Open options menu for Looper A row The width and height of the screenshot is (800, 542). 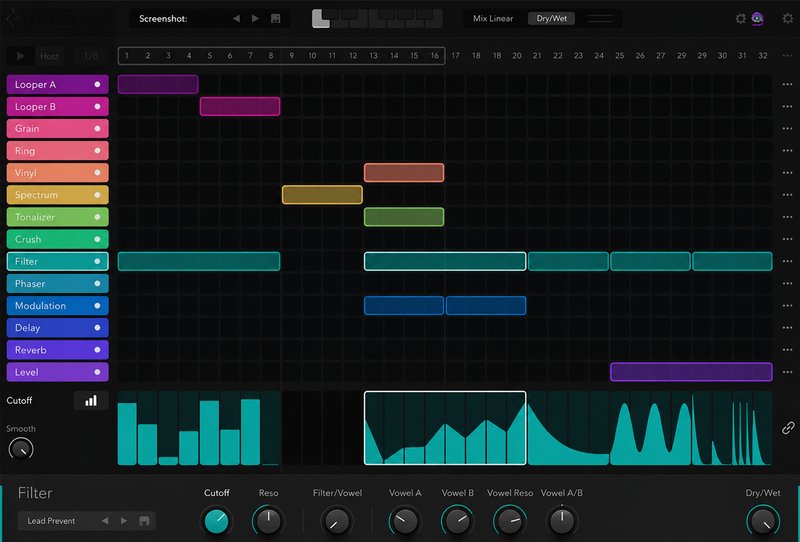(787, 84)
